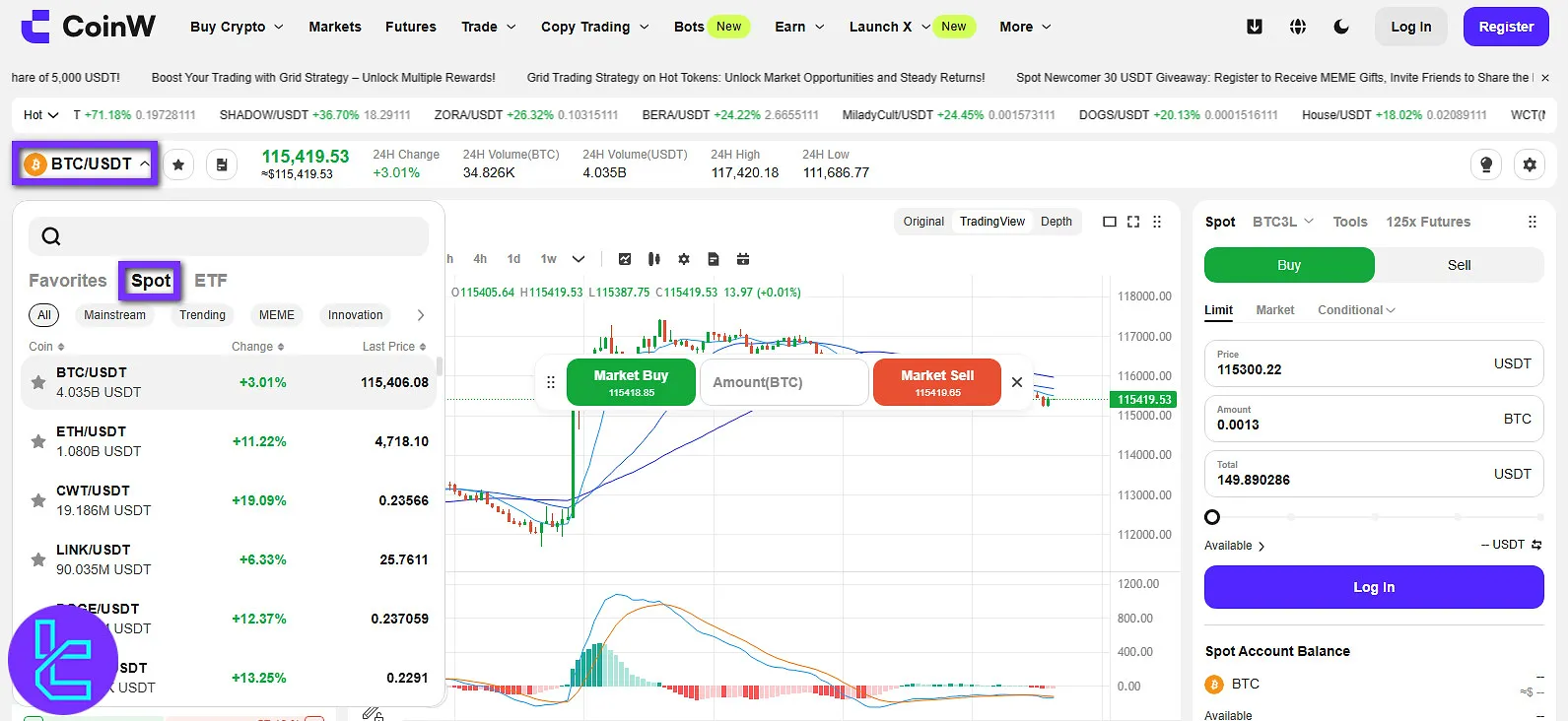
Task: Open candlestick chart type icon
Action: pyautogui.click(x=654, y=259)
